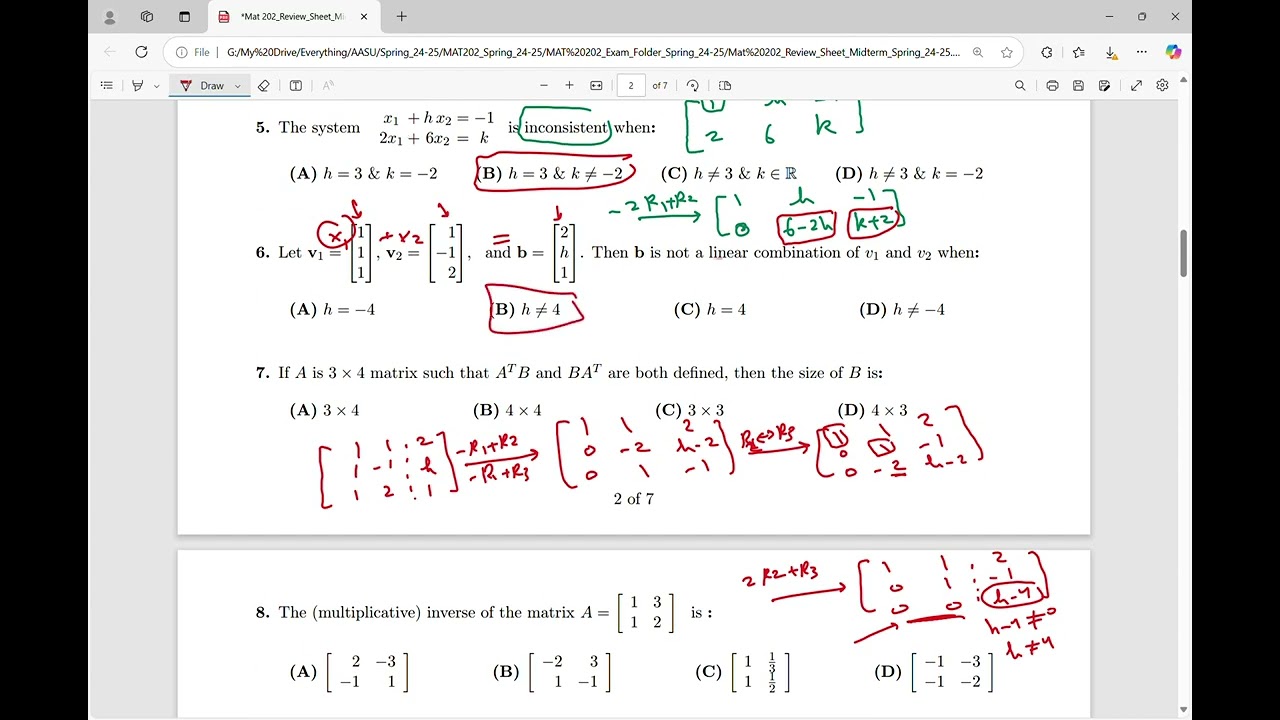Screen dimensions: 1280x720
Task: Click the Read aloud icon
Action: tap(328, 86)
